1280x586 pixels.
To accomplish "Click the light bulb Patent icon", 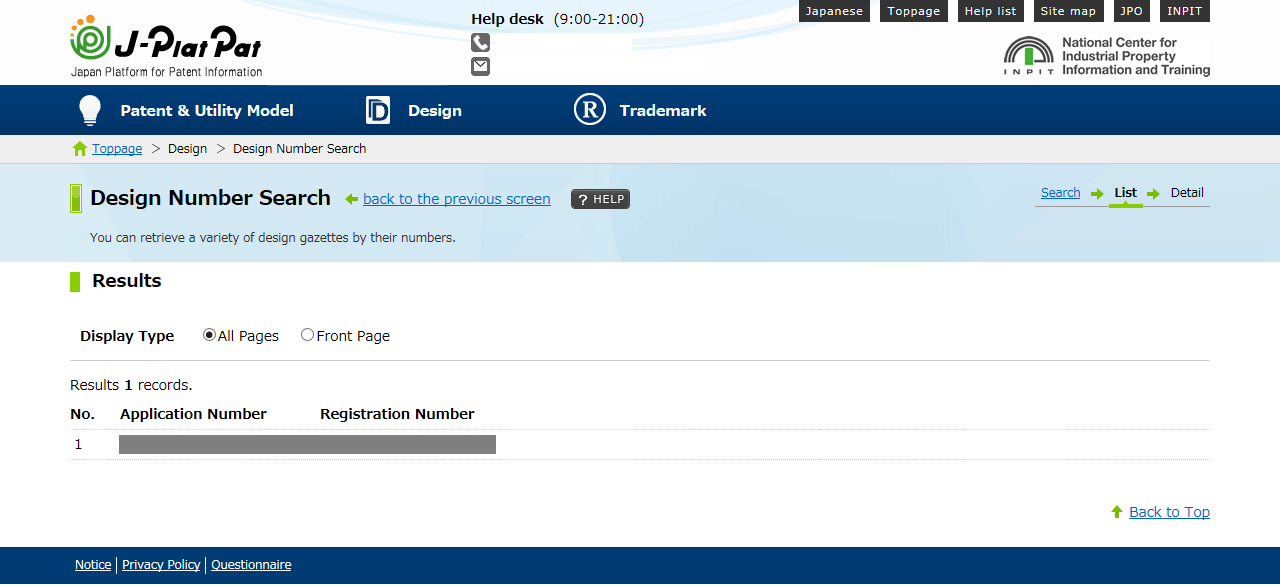I will [90, 110].
